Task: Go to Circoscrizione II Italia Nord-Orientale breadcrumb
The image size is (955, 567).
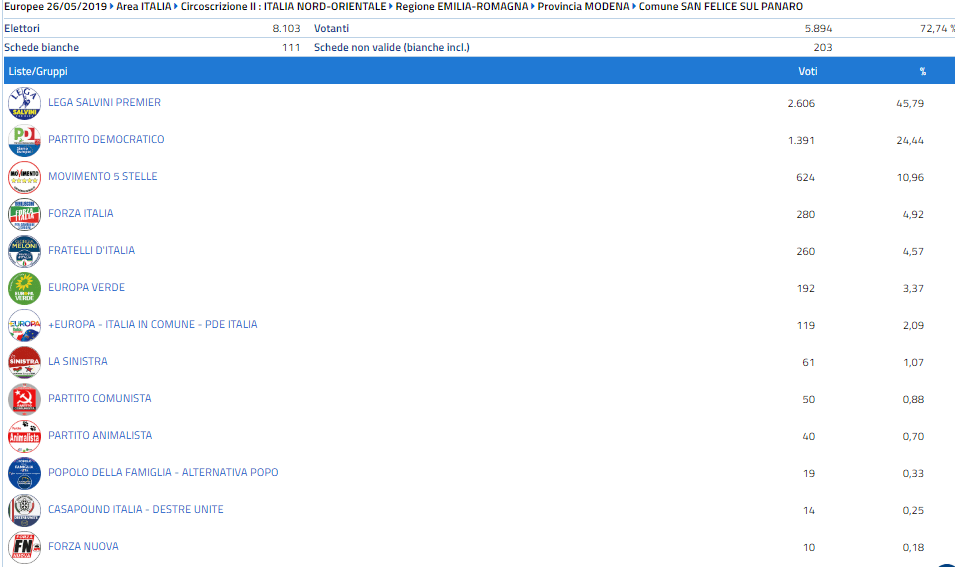Action: pyautogui.click(x=283, y=7)
